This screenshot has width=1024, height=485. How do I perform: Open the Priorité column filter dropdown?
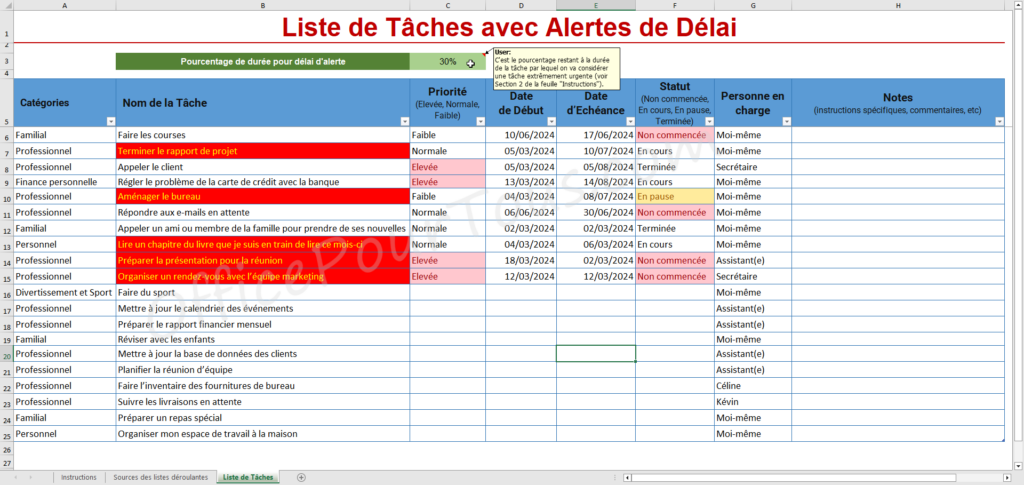click(x=480, y=121)
